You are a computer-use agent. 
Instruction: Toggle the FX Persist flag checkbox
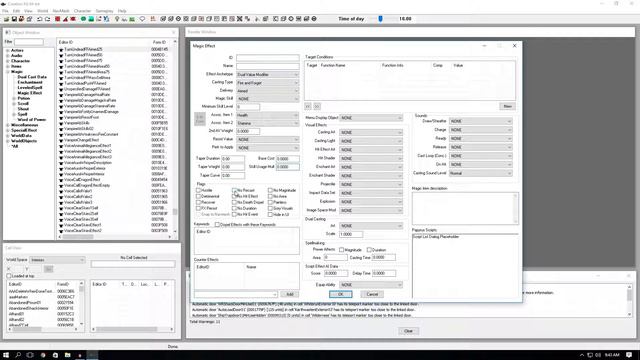(199, 208)
